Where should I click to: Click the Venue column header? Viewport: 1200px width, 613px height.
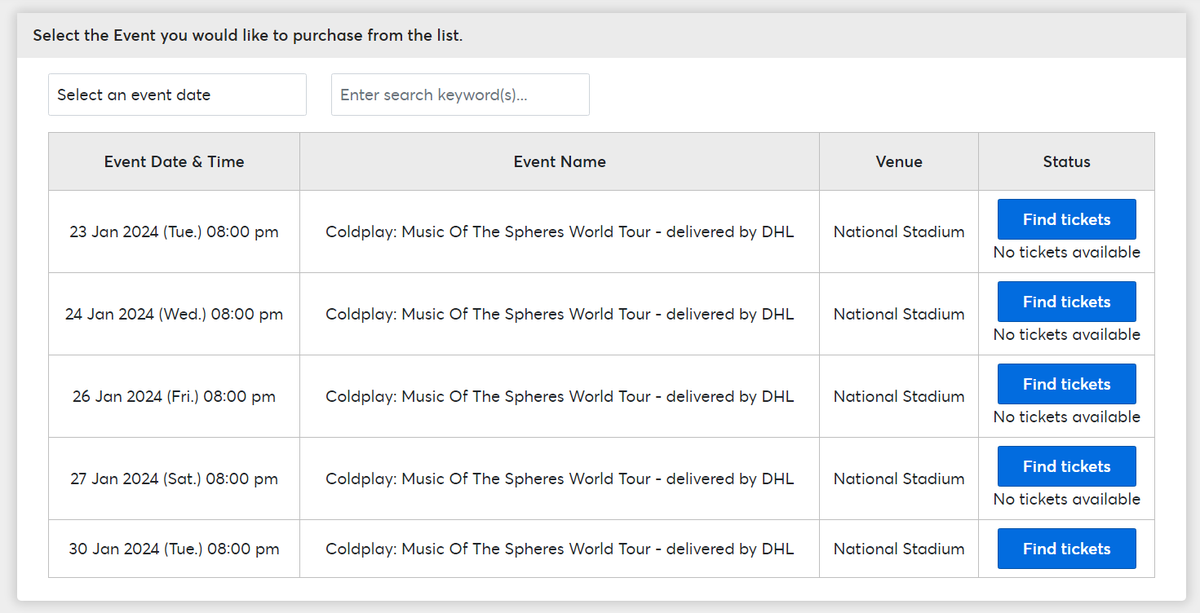coord(899,161)
